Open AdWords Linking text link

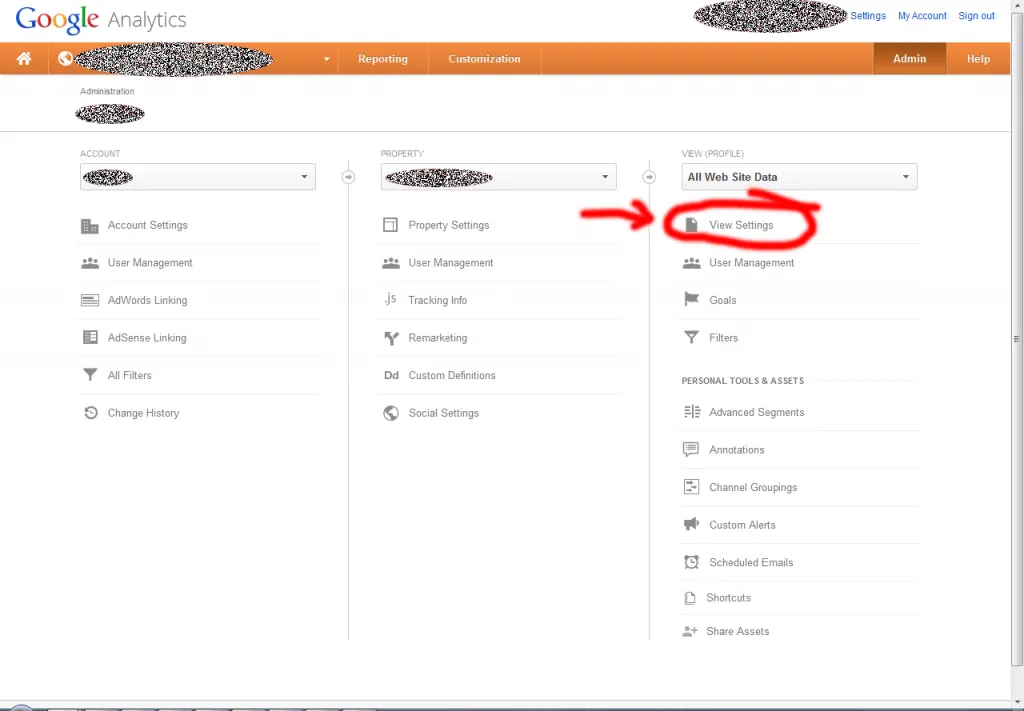point(148,300)
